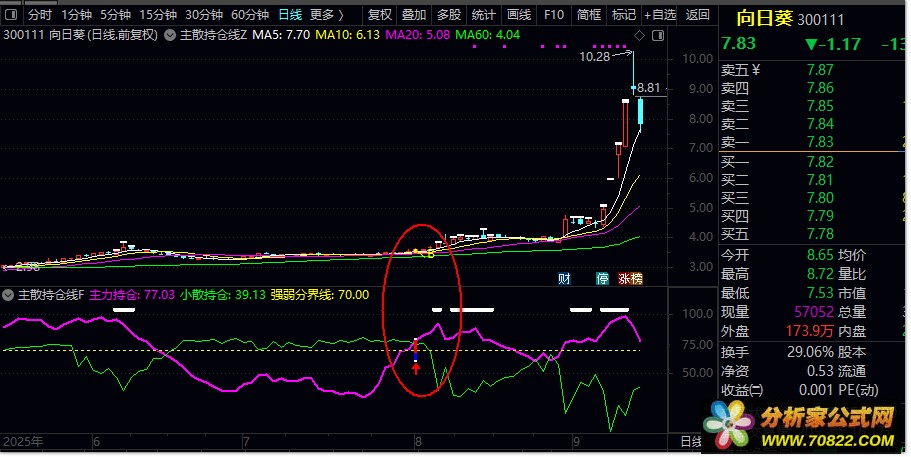Viewport: 911px width, 457px height.
Task: Activate the 画线 drawing tool
Action: (x=519, y=15)
